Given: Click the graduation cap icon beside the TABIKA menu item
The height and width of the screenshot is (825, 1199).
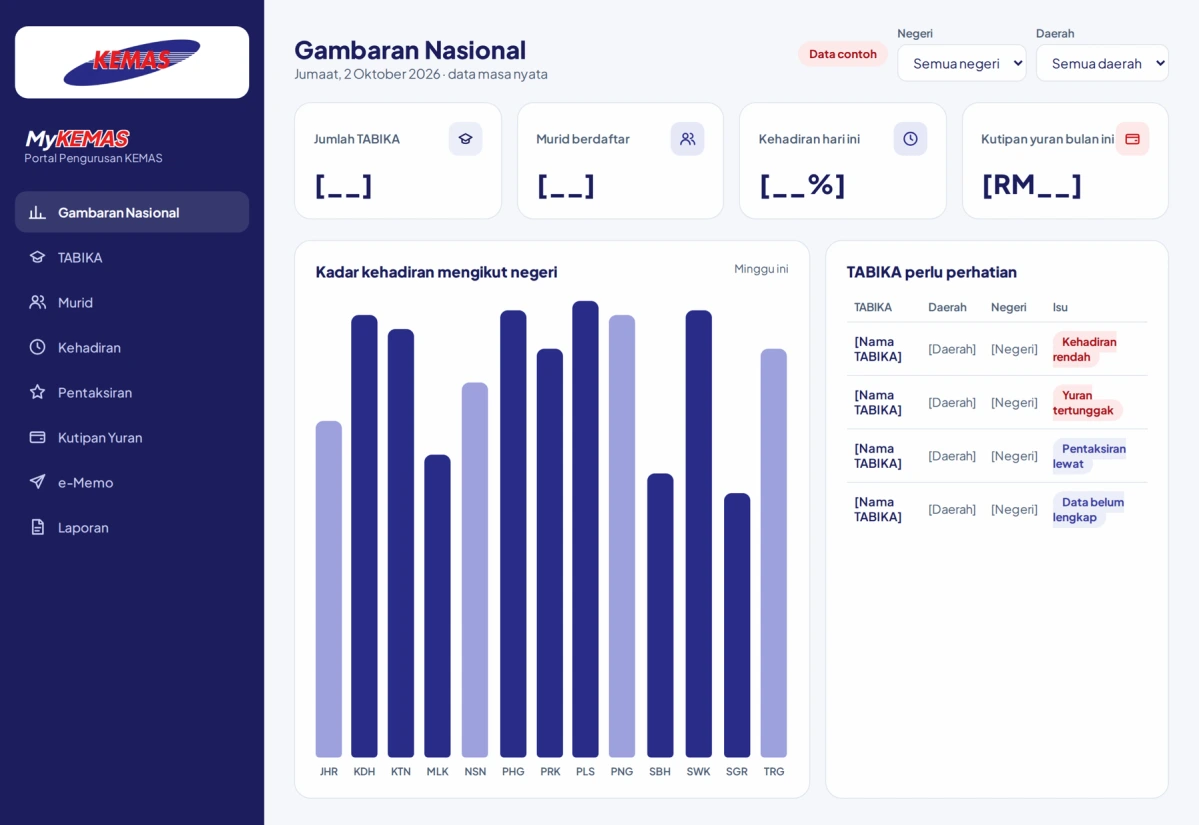Looking at the screenshot, I should (37, 257).
